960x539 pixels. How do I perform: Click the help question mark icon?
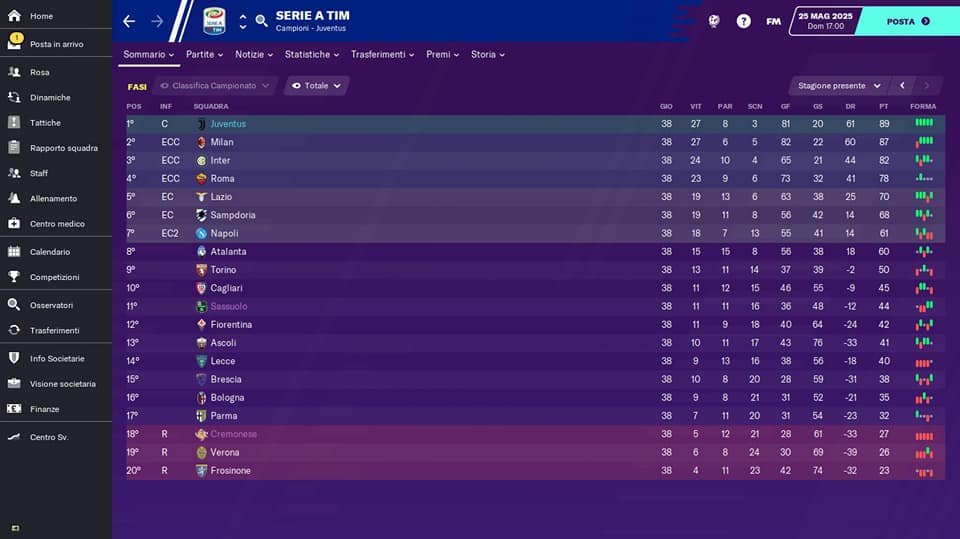tap(743, 21)
